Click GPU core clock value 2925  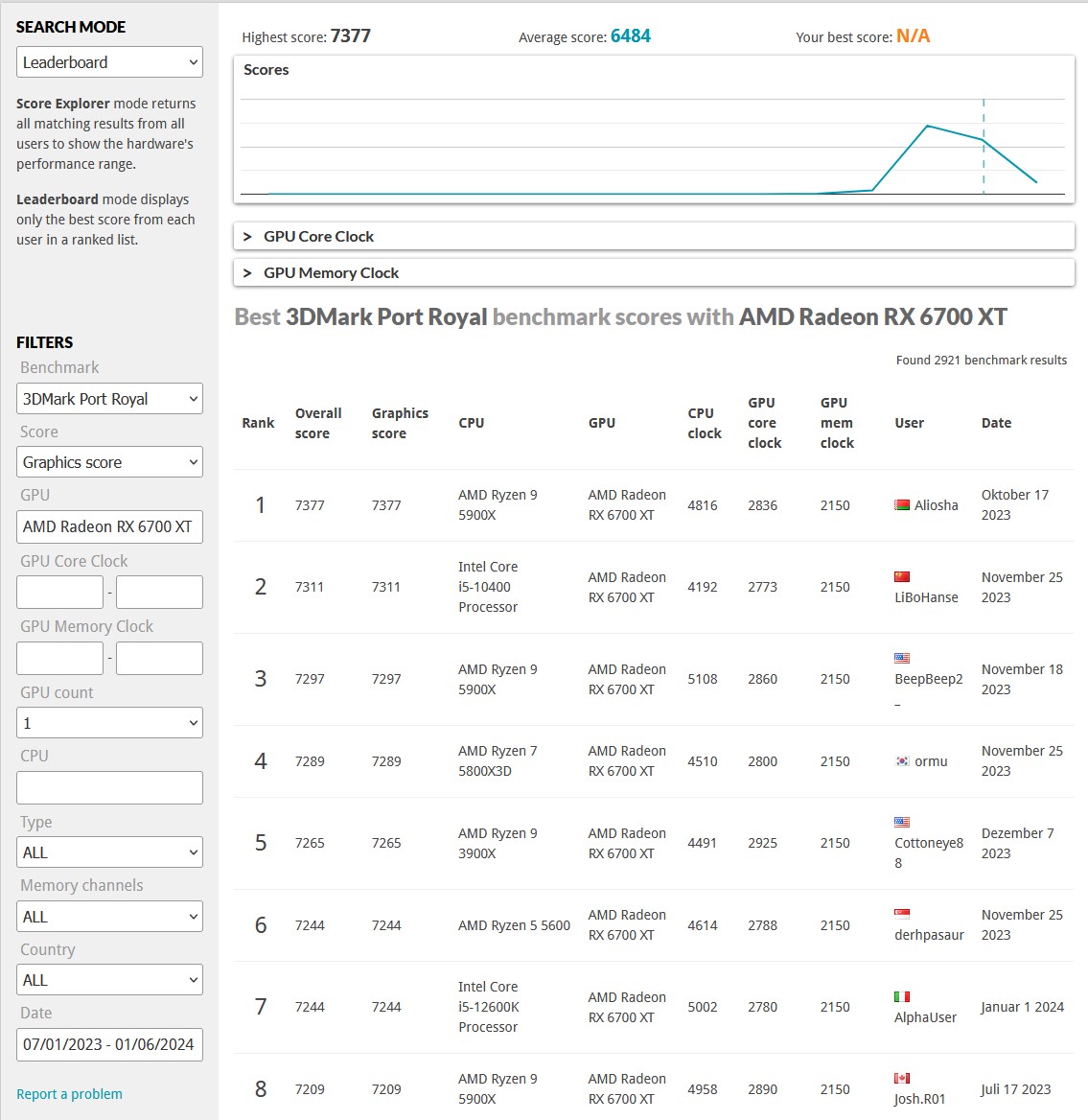(762, 843)
